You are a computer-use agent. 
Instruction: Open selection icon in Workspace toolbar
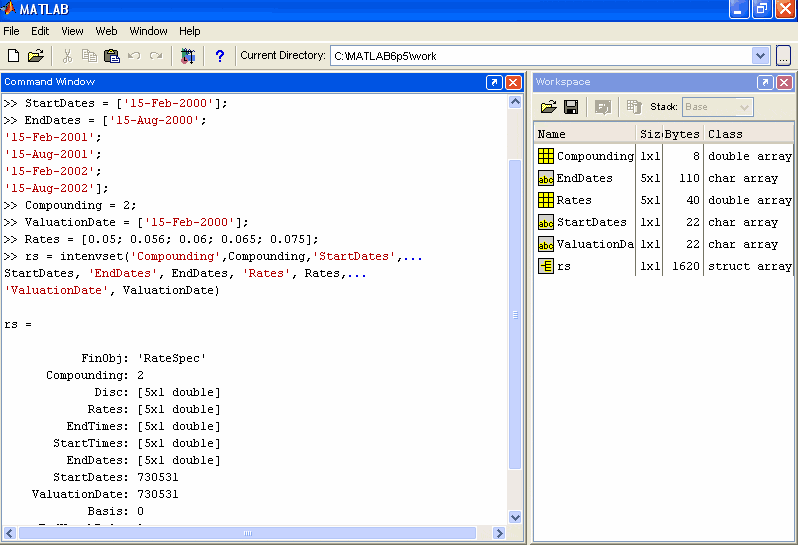(x=603, y=107)
